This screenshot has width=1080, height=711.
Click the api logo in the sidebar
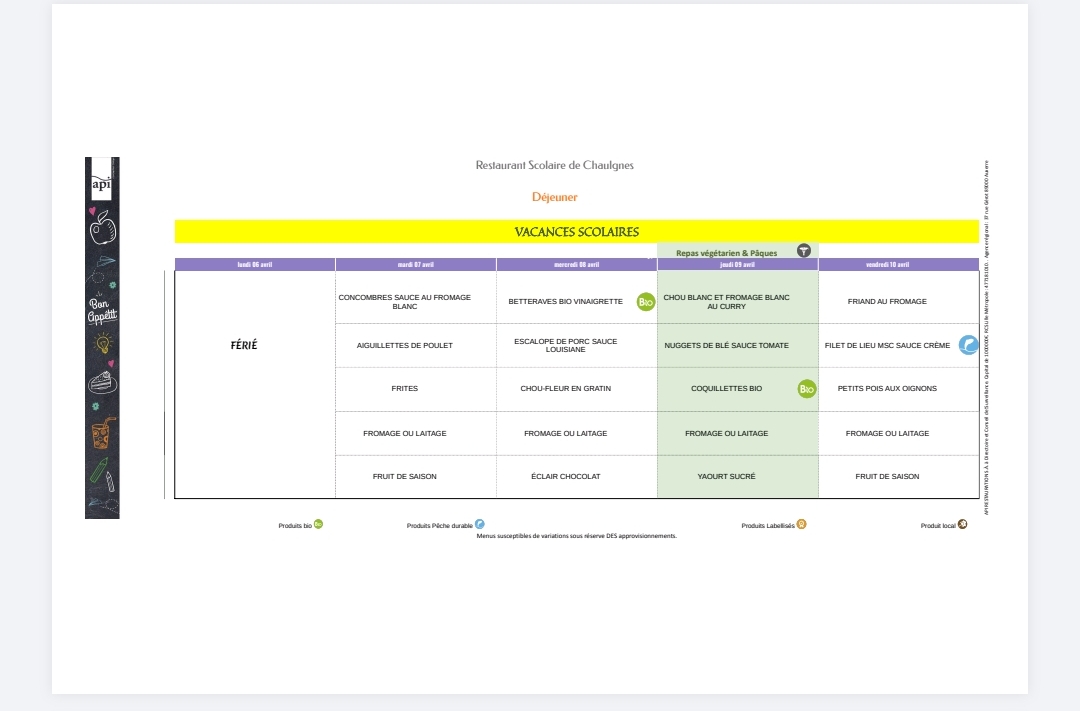click(x=101, y=184)
